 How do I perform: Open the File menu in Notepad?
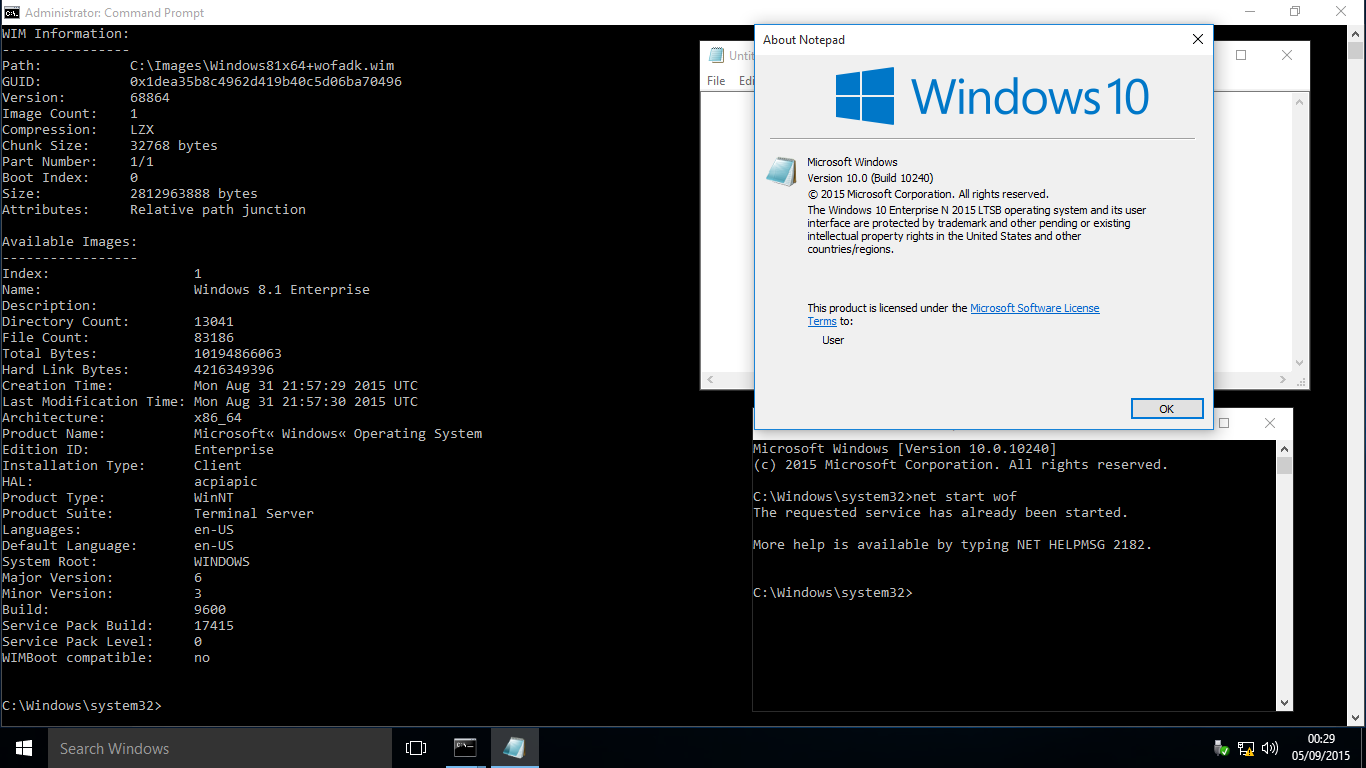[716, 81]
